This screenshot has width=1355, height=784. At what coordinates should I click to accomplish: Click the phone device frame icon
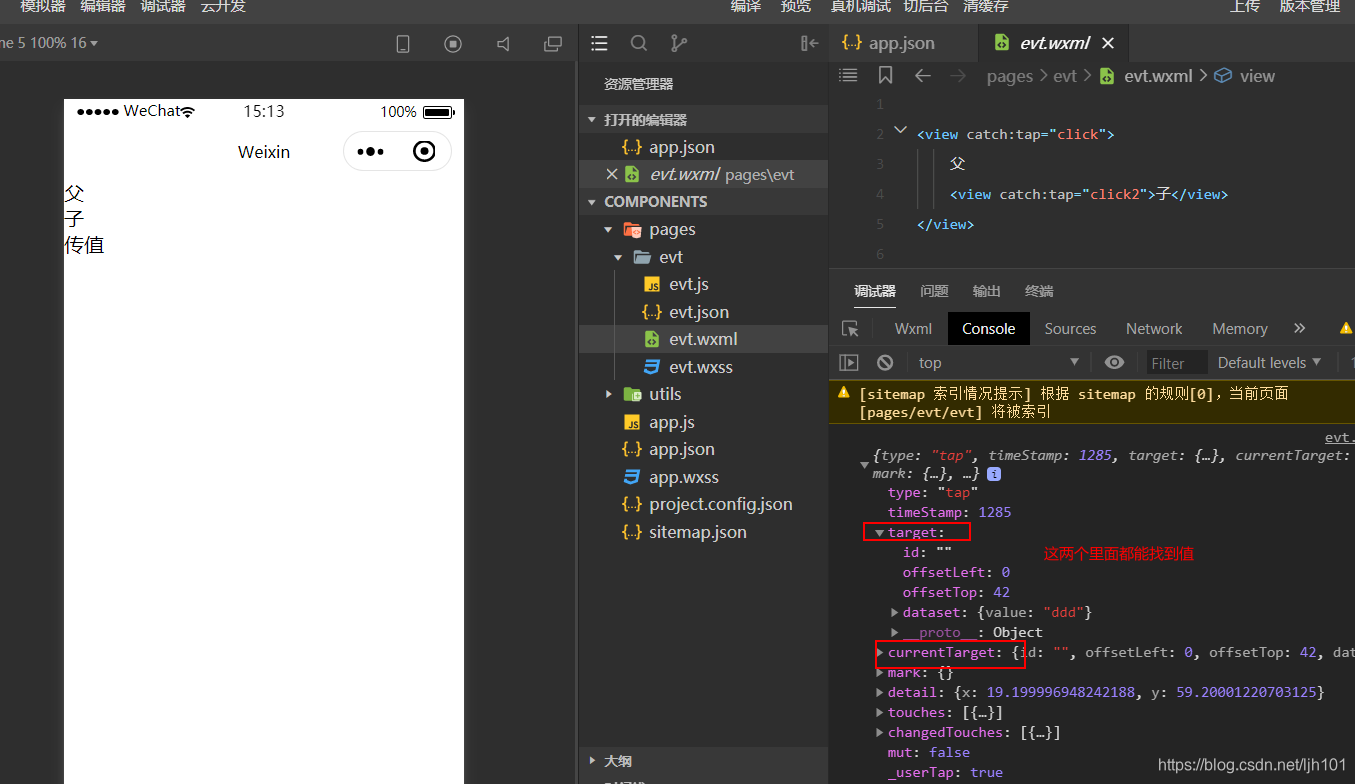point(403,44)
